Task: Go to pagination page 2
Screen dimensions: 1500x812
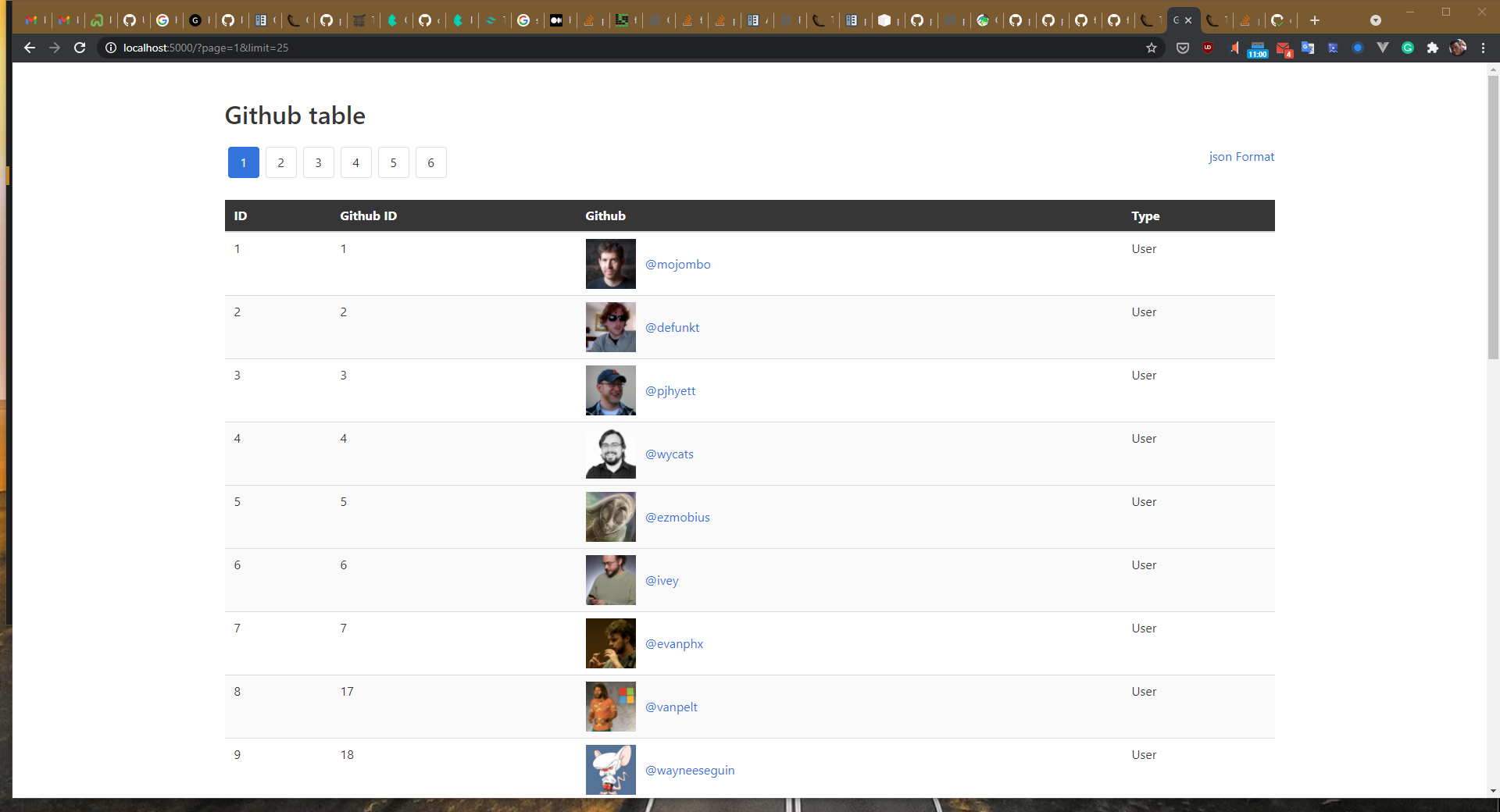Action: click(281, 162)
